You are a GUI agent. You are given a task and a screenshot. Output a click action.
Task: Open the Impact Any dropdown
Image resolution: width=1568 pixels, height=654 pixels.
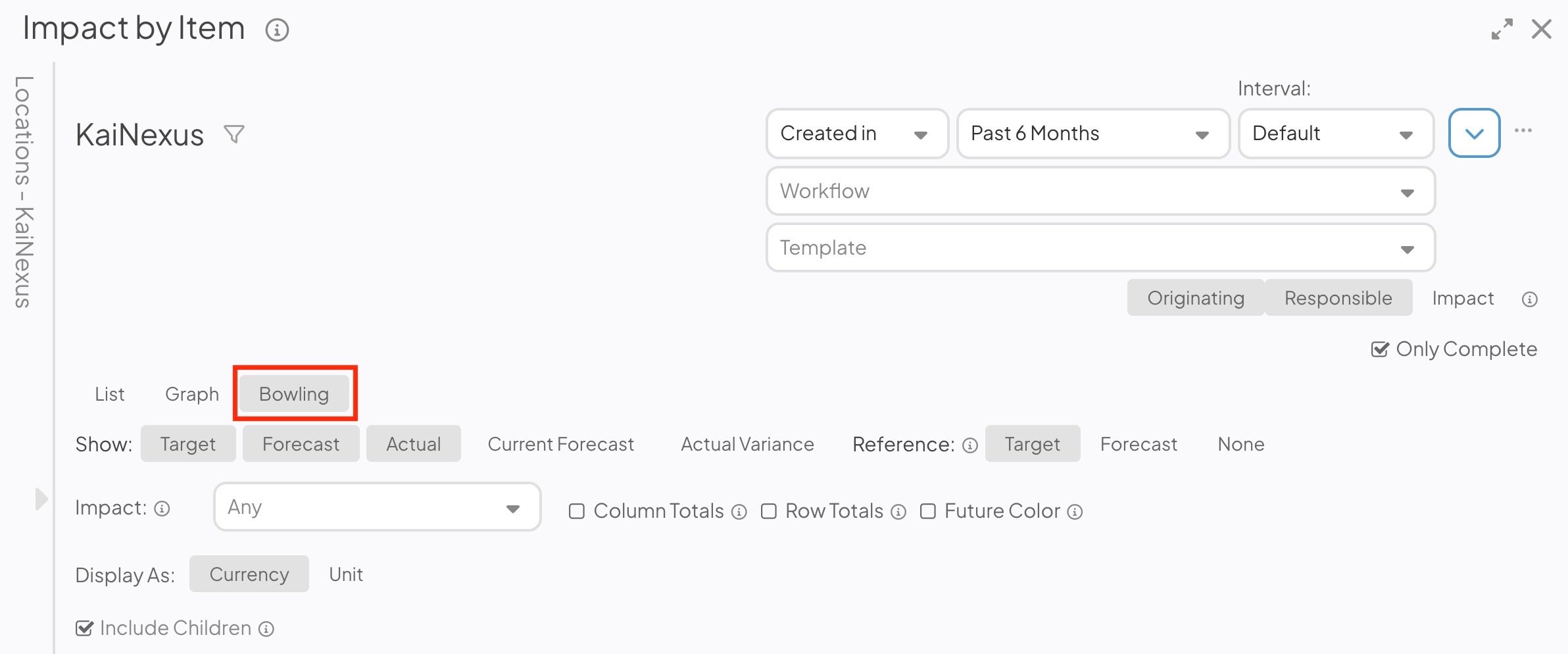[377, 507]
